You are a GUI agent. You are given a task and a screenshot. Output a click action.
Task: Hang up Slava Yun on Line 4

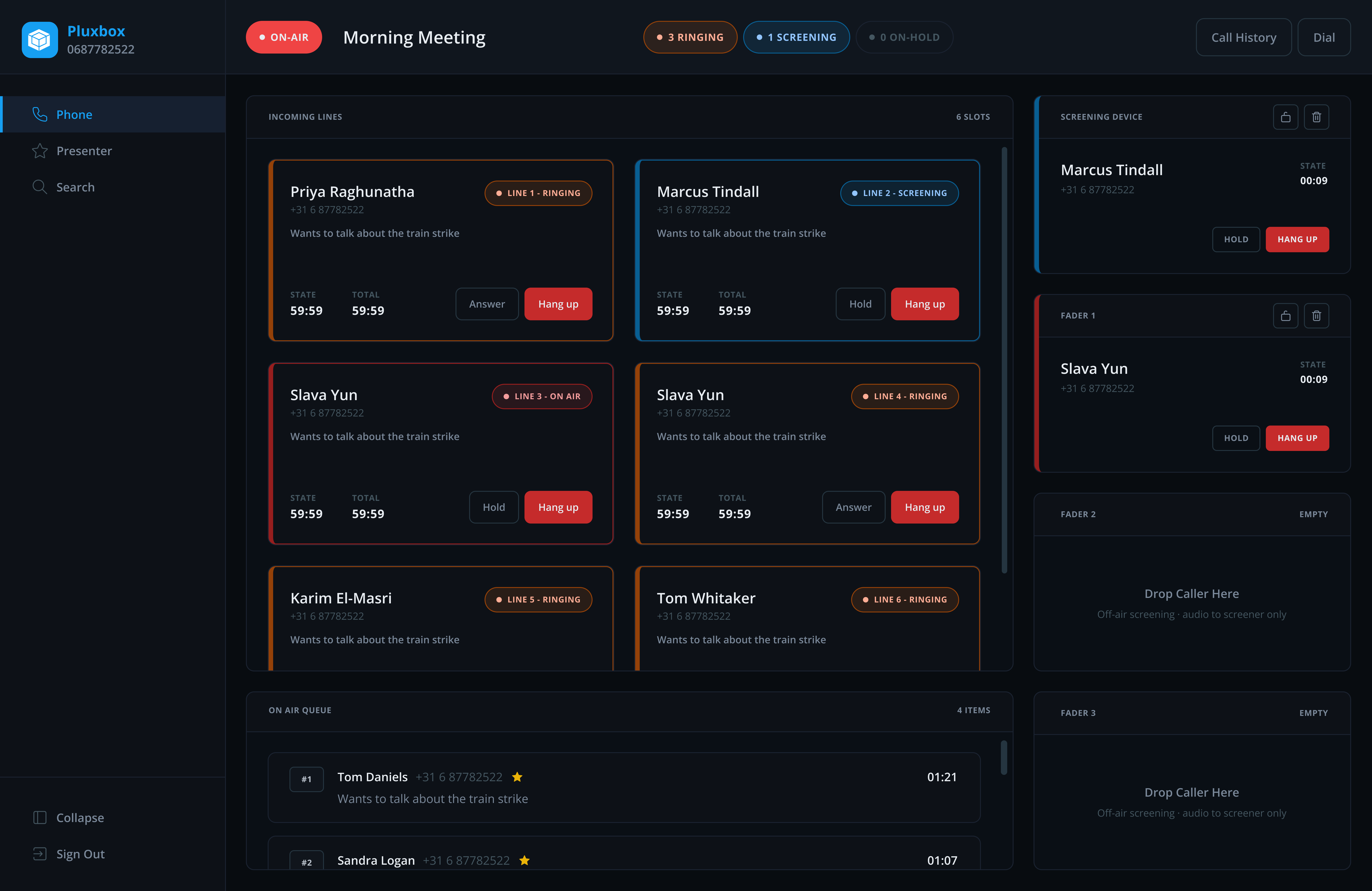pyautogui.click(x=925, y=507)
